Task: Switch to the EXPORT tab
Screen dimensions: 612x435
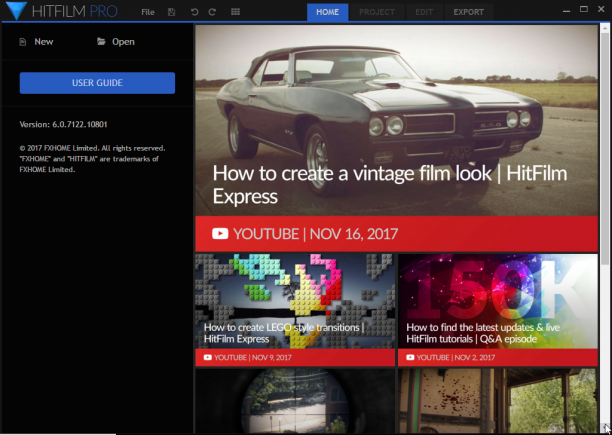Action: 468,12
